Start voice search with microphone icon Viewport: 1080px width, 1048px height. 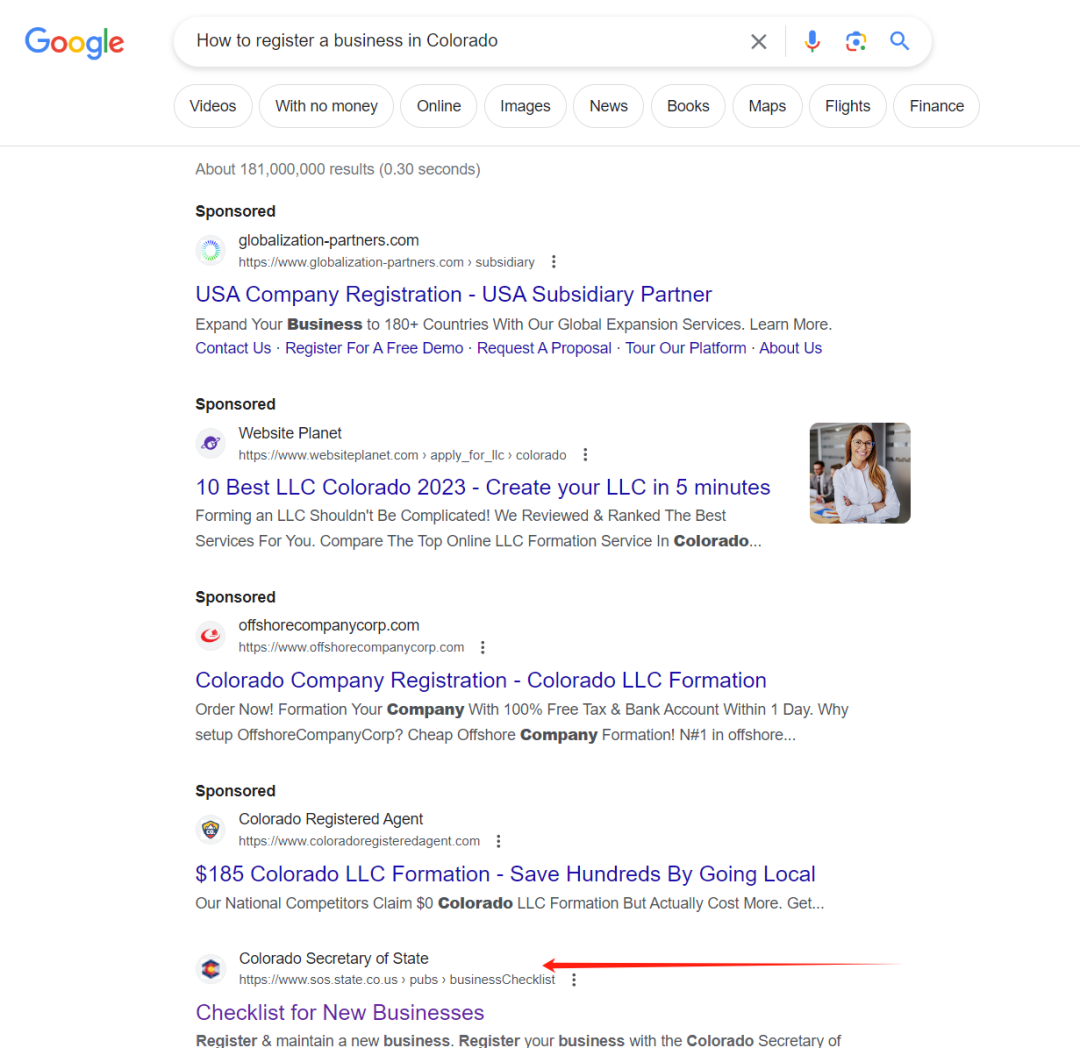point(812,41)
